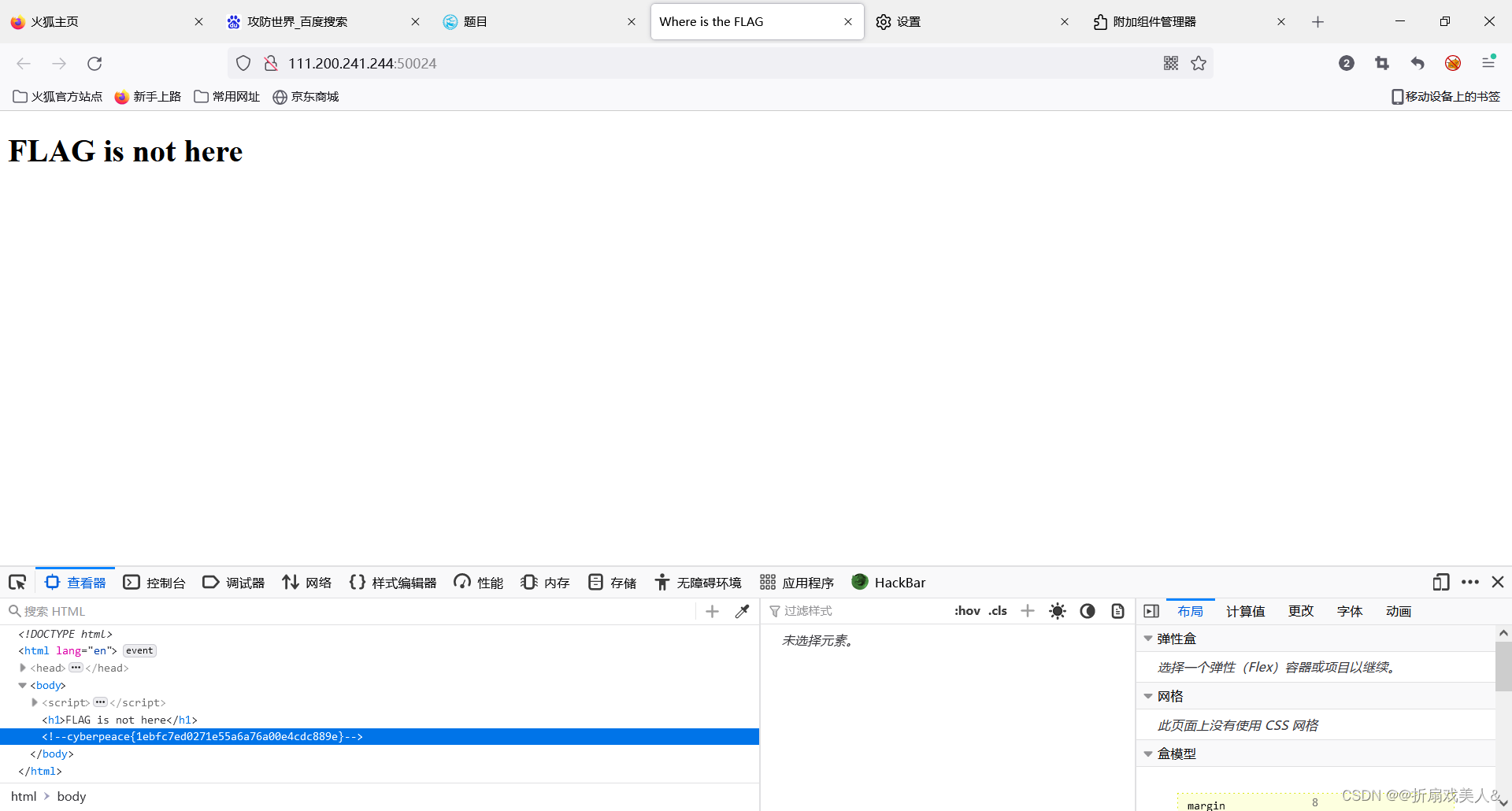Viewport: 1512px width, 811px height.
Task: Click the tracking protection shield icon
Action: tap(243, 63)
